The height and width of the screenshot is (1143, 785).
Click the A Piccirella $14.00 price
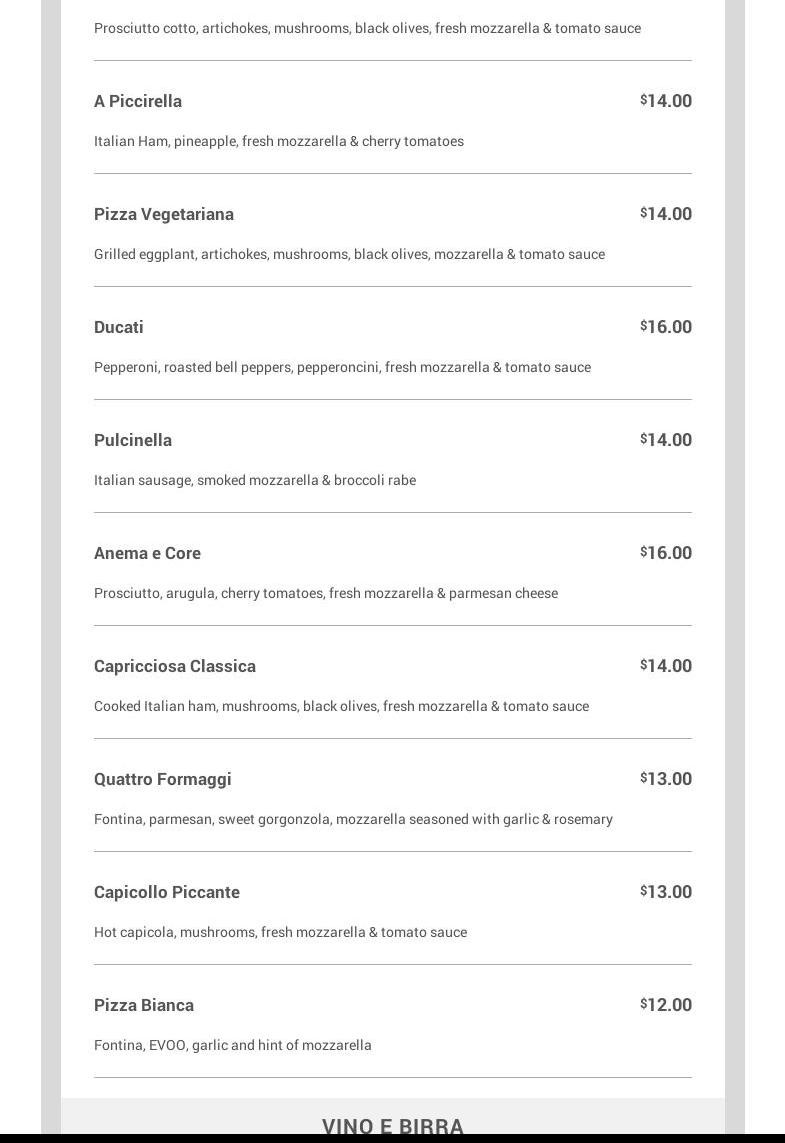click(666, 101)
